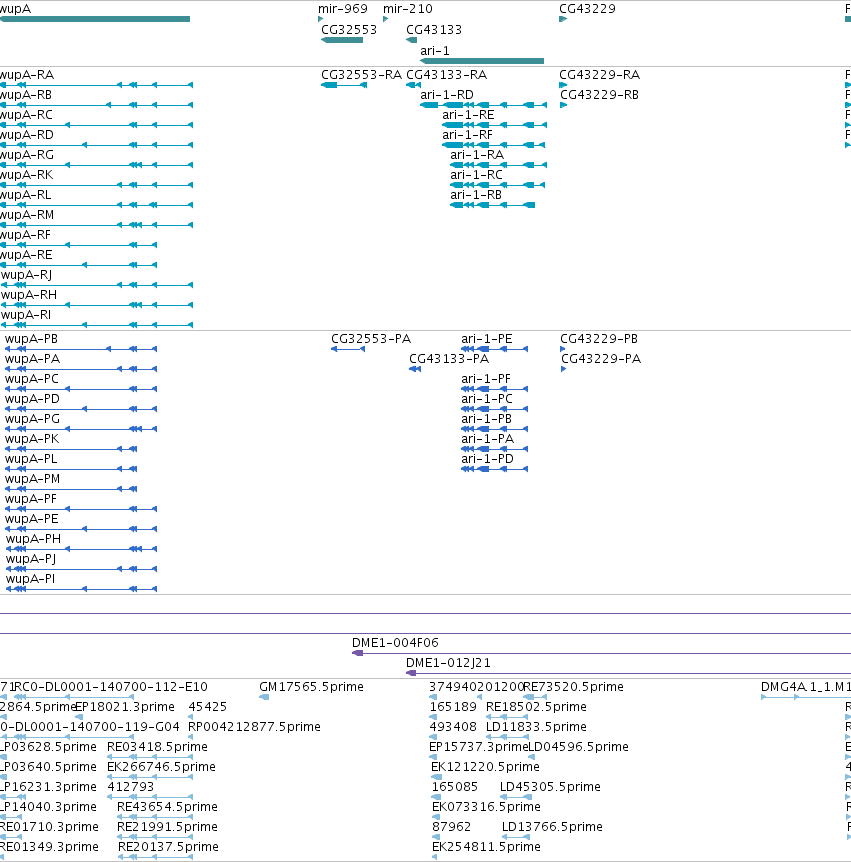
Task: Select transcript CG43133-RA
Action: pyautogui.click(x=413, y=85)
